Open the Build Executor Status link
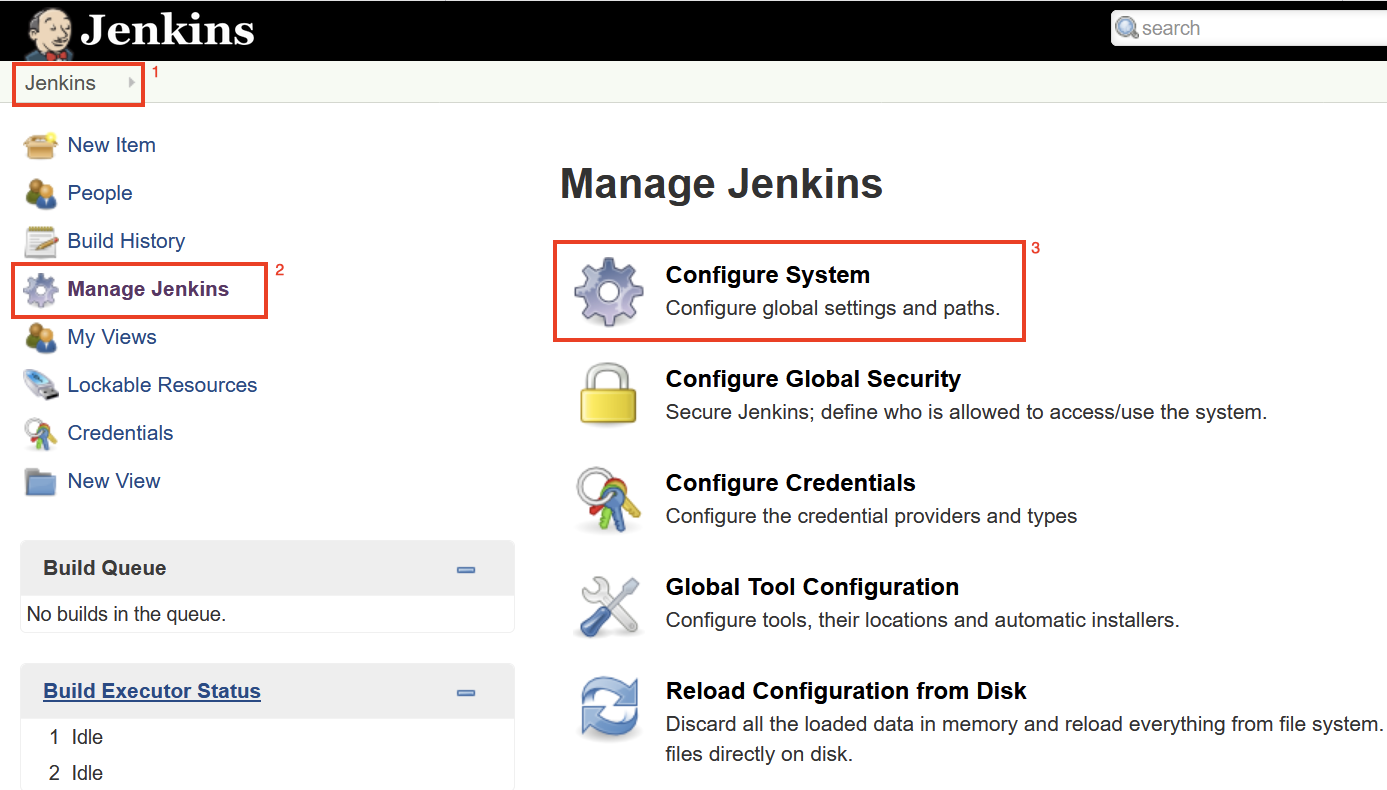This screenshot has width=1387, height=790. click(x=152, y=691)
